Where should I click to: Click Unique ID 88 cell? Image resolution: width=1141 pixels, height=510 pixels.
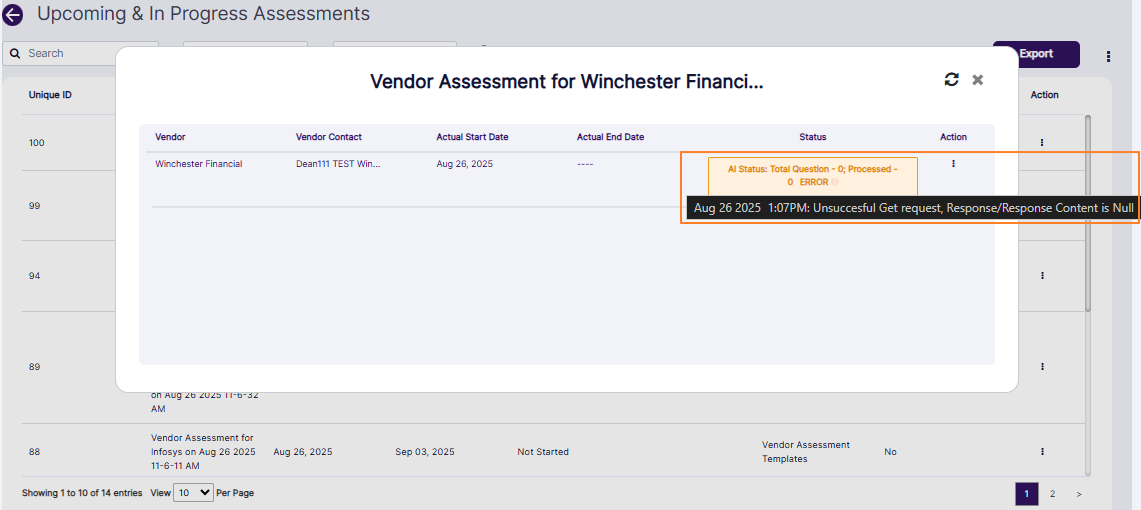tap(34, 452)
